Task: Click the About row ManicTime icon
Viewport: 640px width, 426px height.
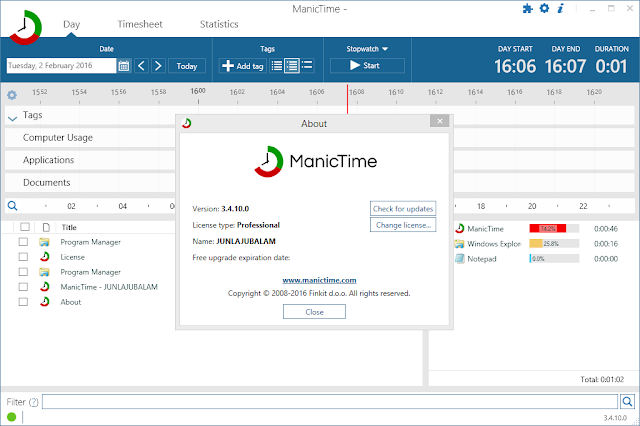Action: [x=44, y=302]
